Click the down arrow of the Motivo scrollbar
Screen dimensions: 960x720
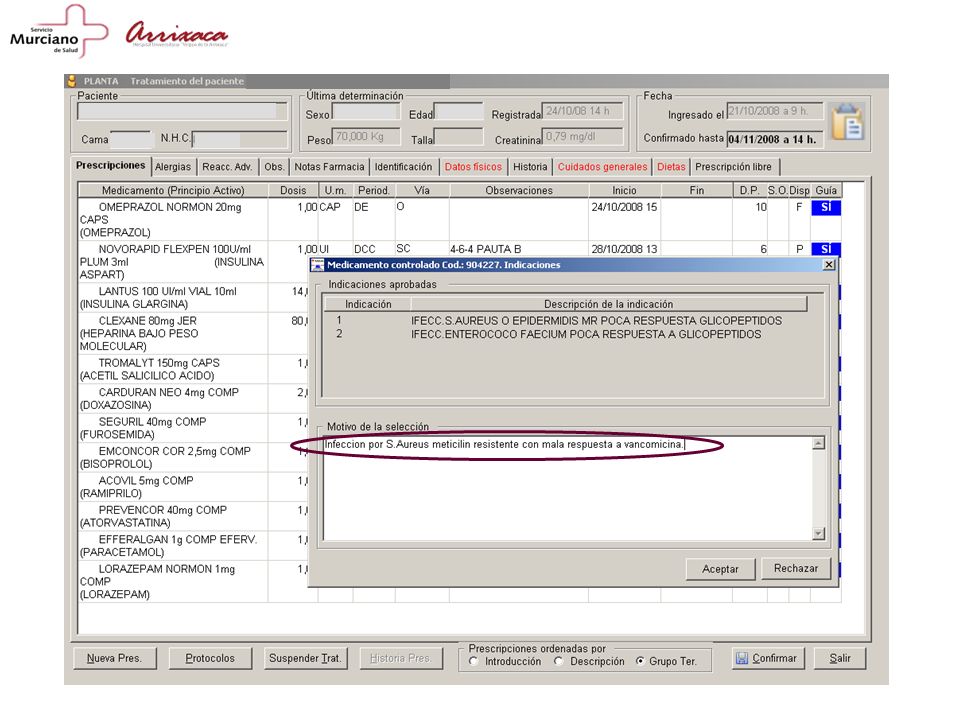(x=819, y=534)
